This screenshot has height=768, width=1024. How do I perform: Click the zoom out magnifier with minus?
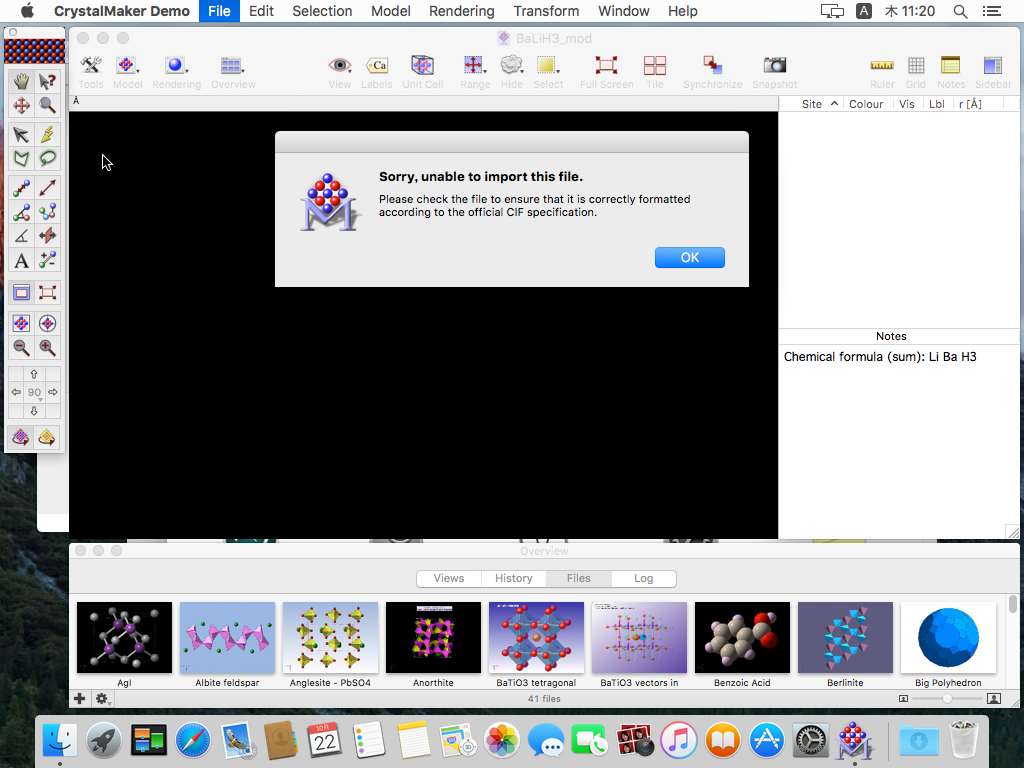(22, 347)
